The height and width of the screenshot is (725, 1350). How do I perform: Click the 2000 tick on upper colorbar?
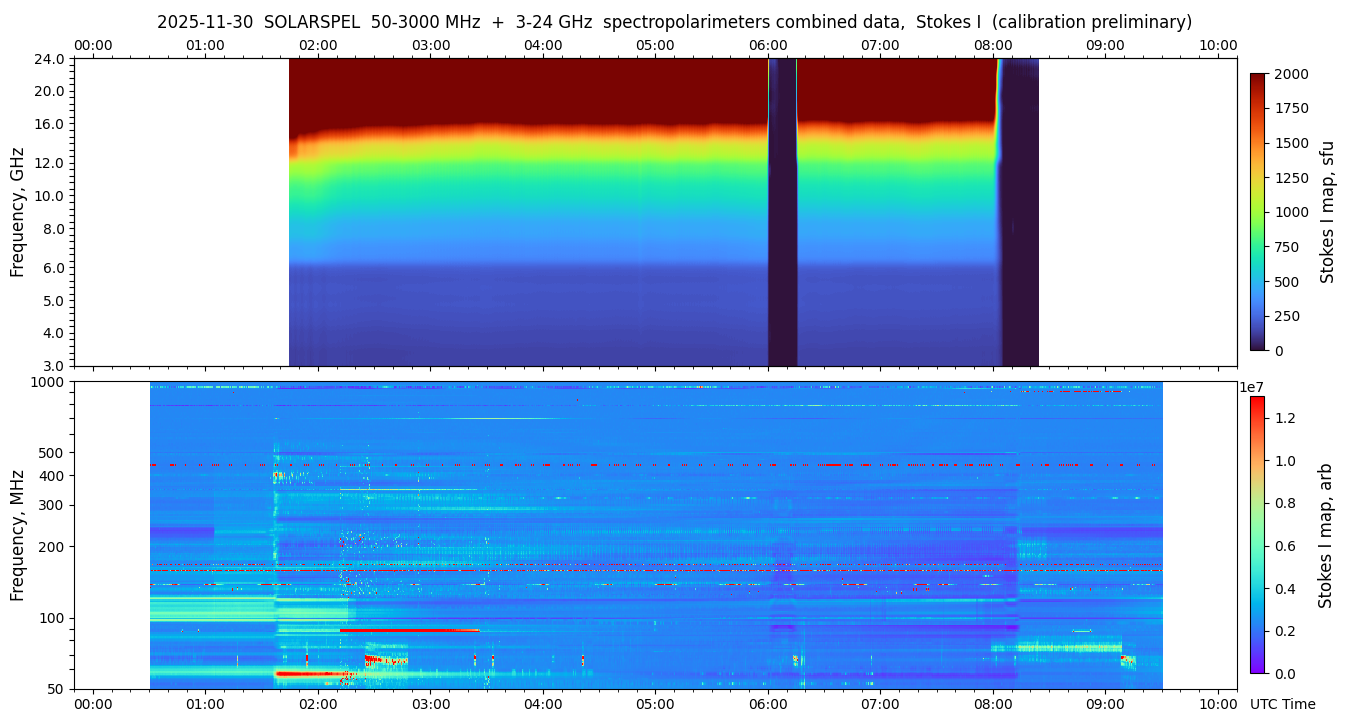pos(1294,74)
